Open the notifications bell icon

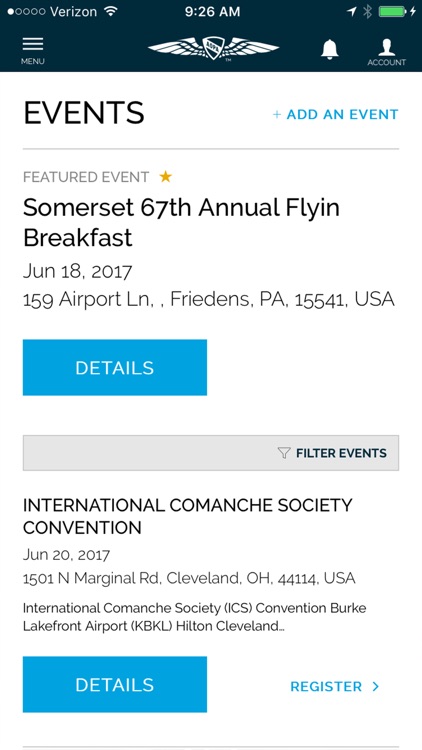[x=330, y=49]
